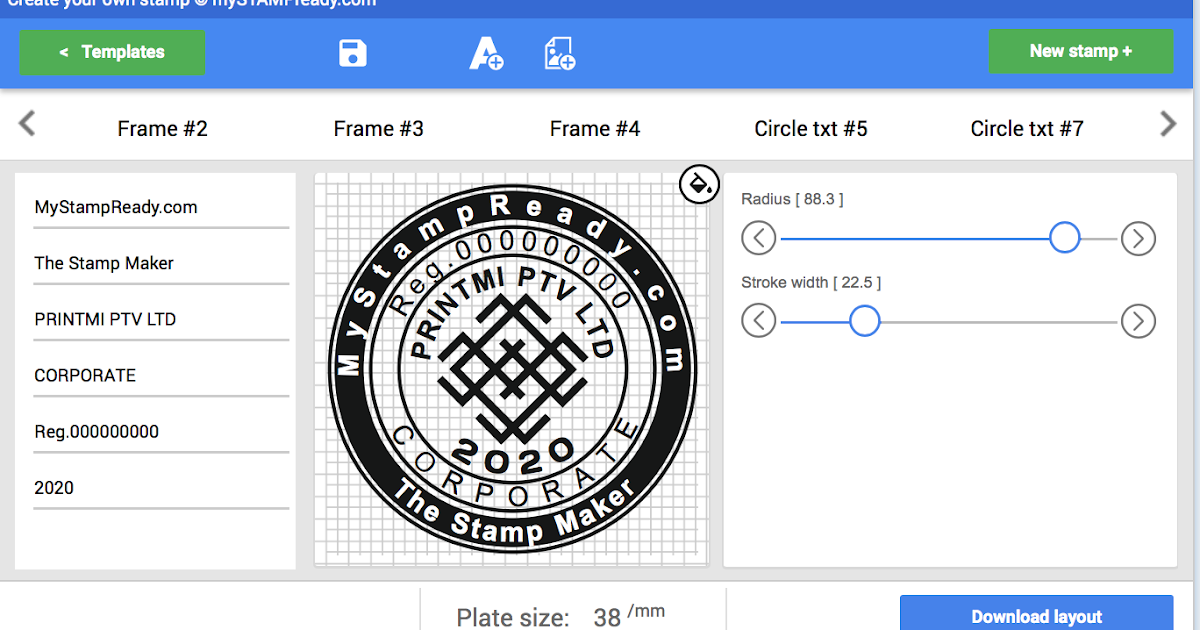Edit the Reg.000000000 text field

click(161, 432)
